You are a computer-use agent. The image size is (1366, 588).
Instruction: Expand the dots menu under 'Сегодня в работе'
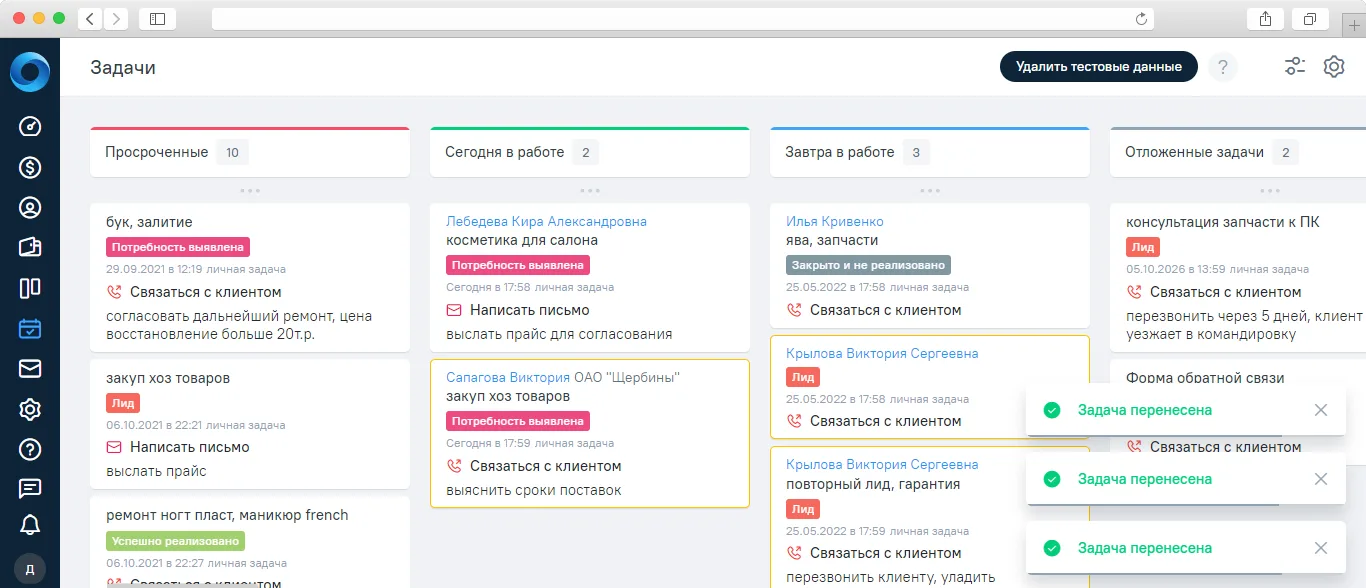coord(590,190)
